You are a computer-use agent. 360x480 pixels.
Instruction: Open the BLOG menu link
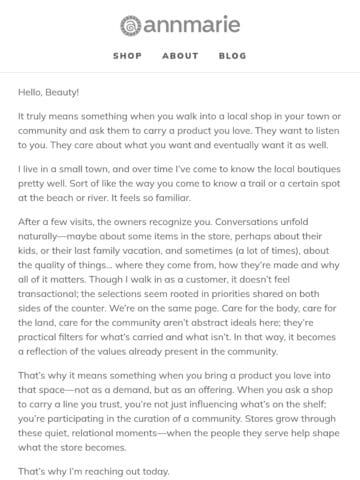click(x=233, y=56)
